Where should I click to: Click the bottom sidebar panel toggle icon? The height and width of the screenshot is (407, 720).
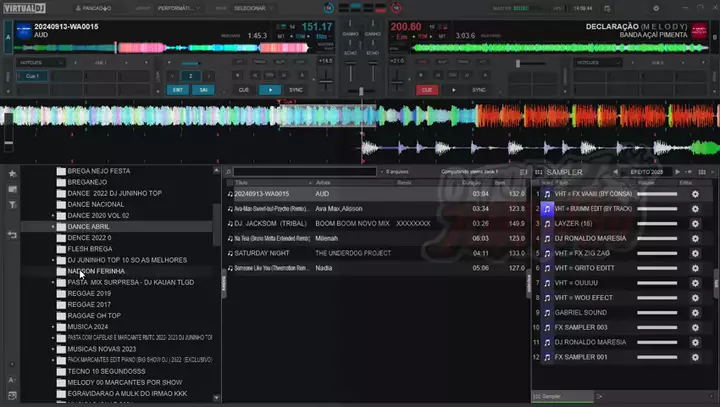(12, 396)
